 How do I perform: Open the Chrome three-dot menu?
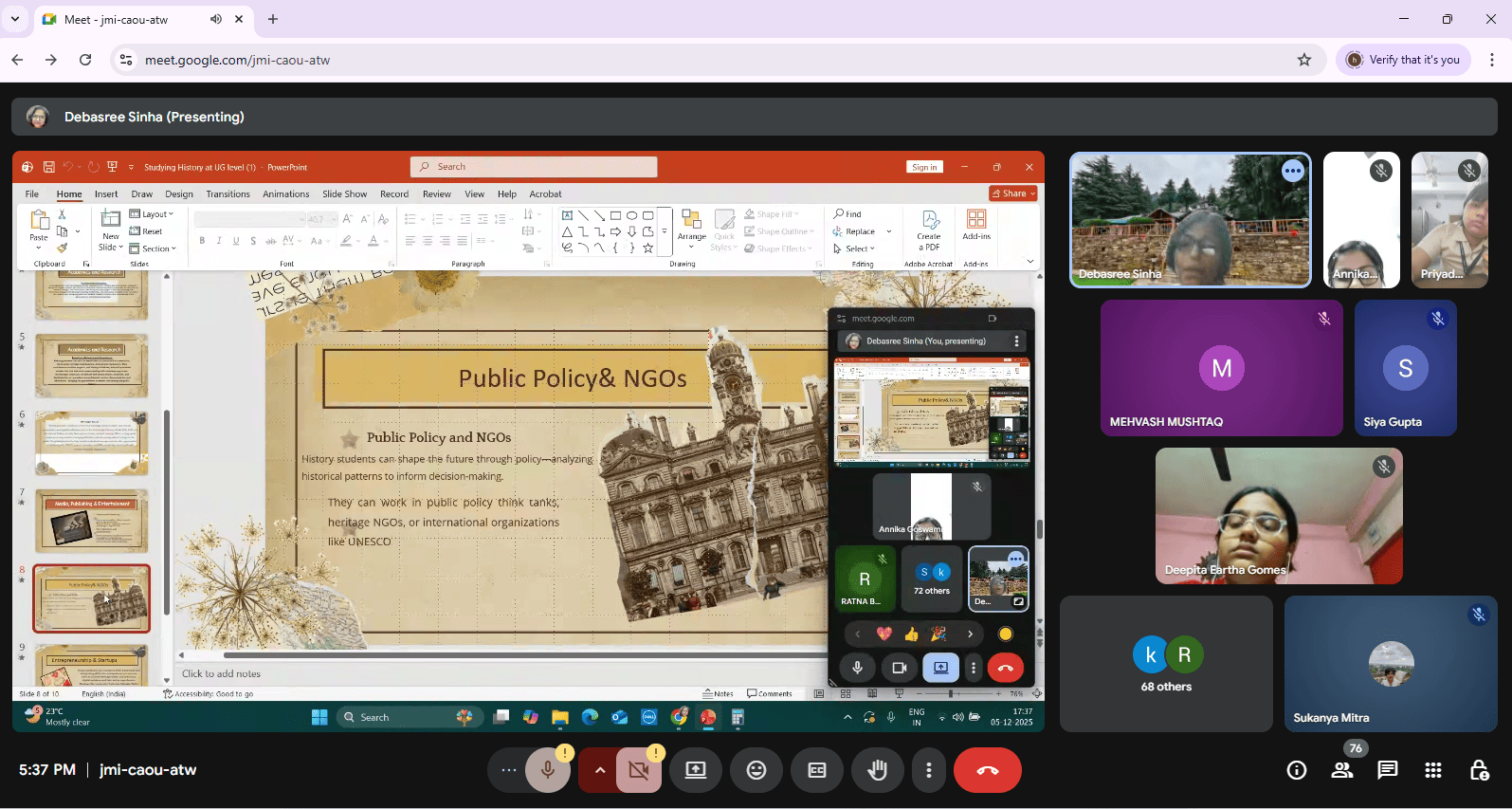tap(1492, 60)
